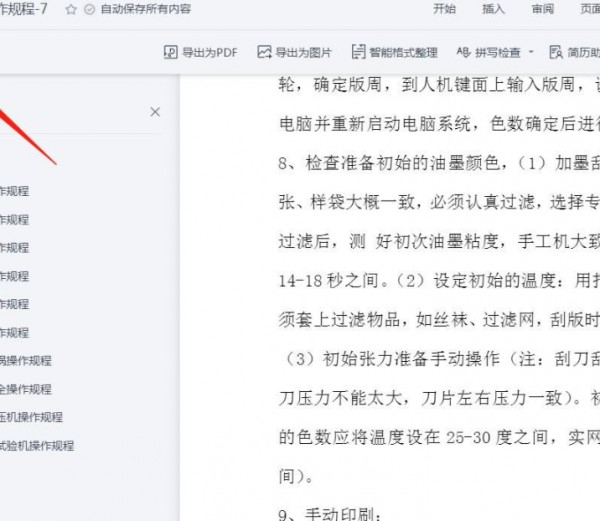Switch to the 插入 tab
The height and width of the screenshot is (521, 600).
click(x=494, y=9)
